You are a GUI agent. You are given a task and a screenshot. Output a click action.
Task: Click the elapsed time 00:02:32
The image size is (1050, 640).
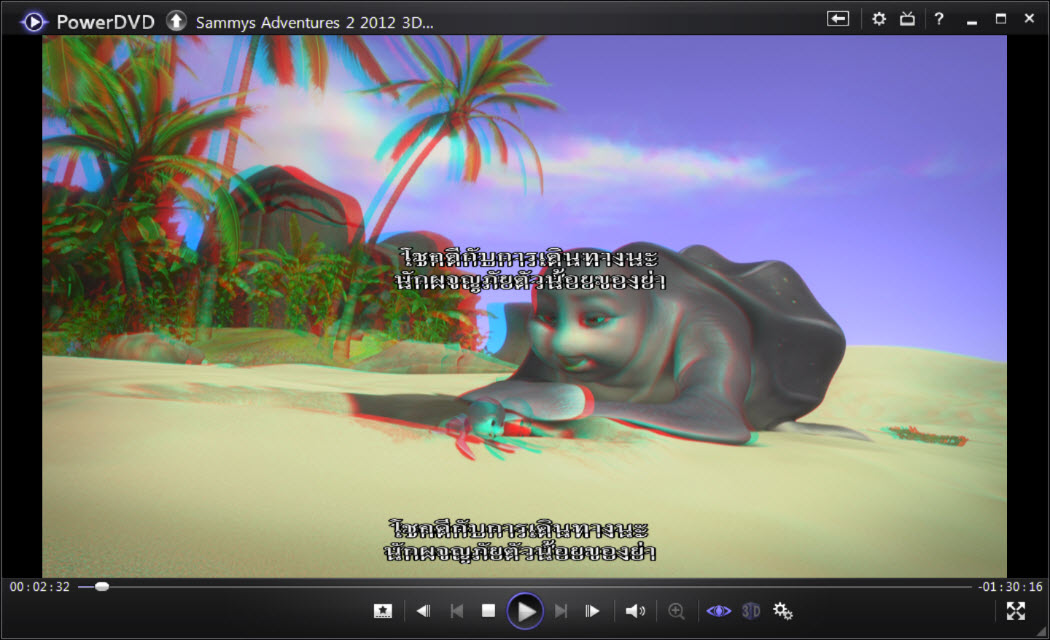40,587
